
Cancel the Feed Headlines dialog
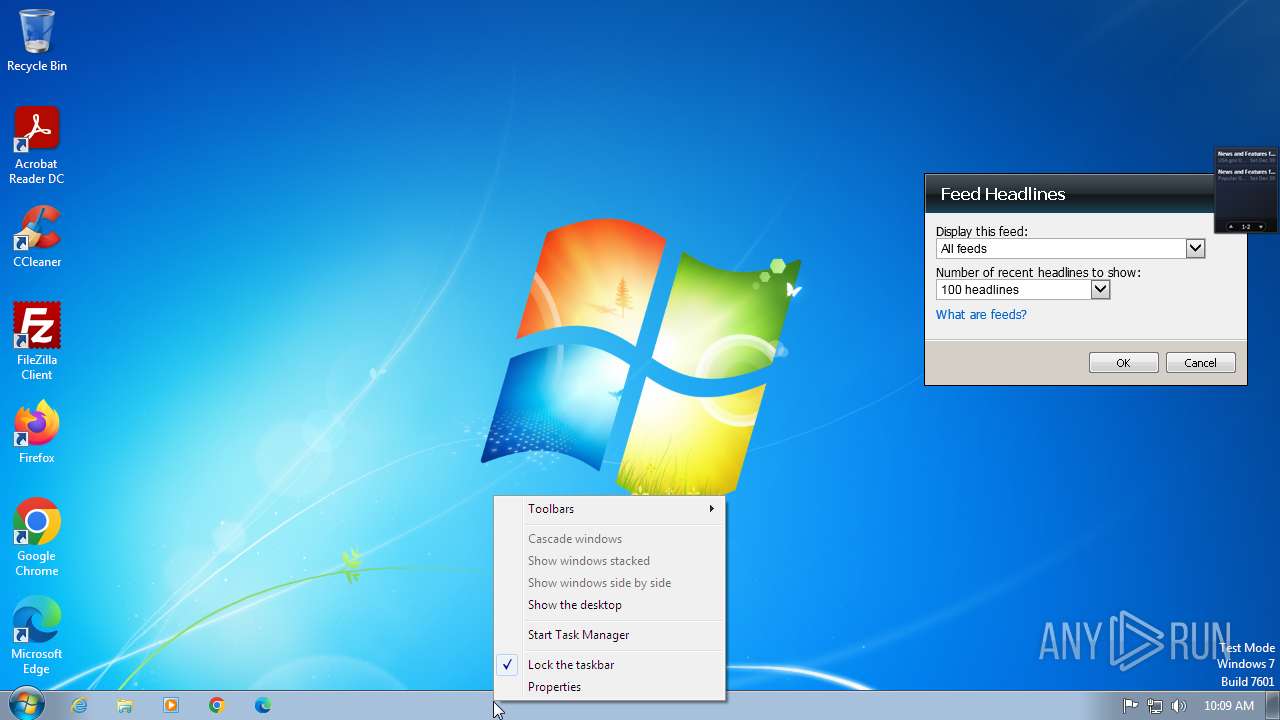point(1200,363)
